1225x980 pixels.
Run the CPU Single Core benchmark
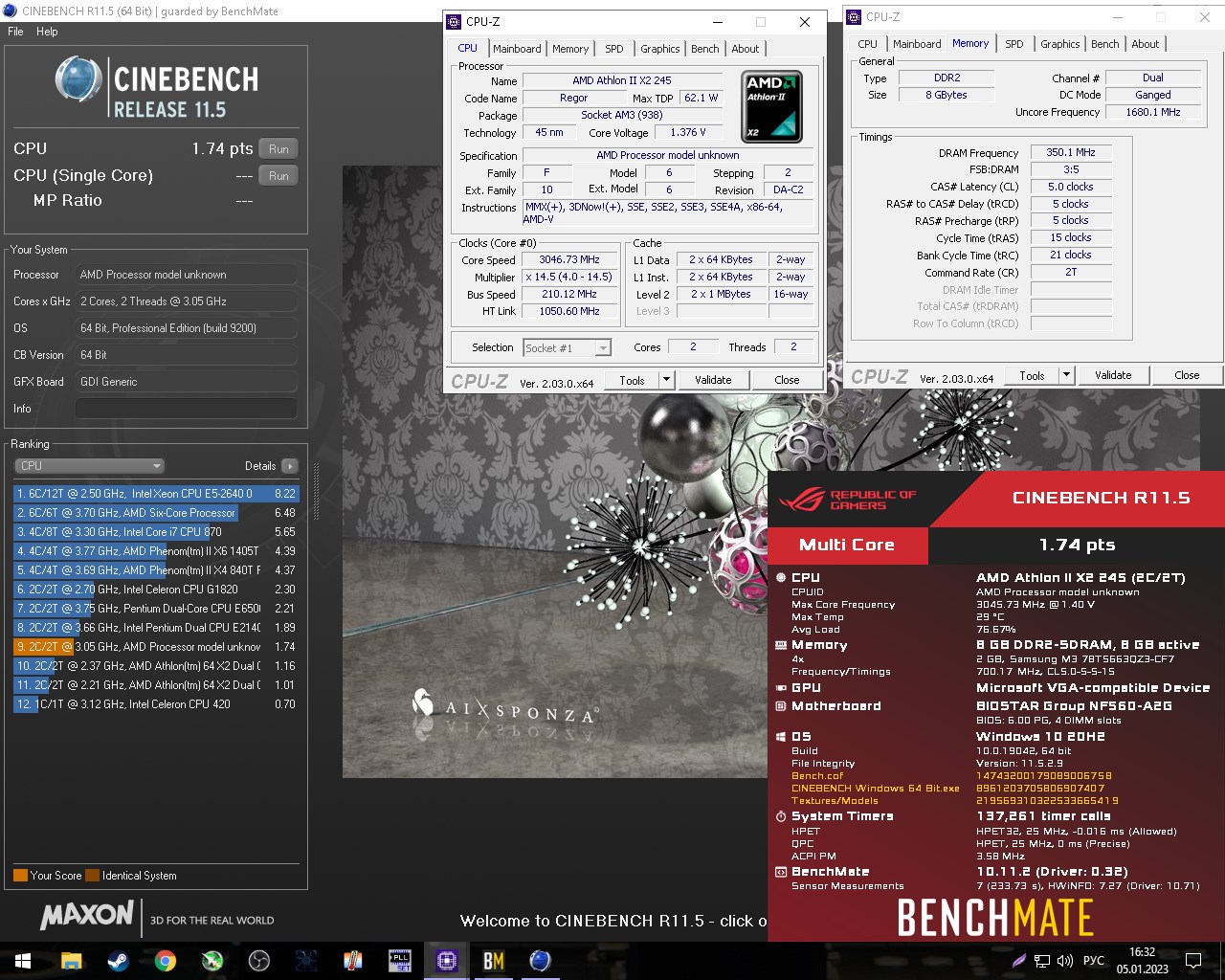(278, 176)
